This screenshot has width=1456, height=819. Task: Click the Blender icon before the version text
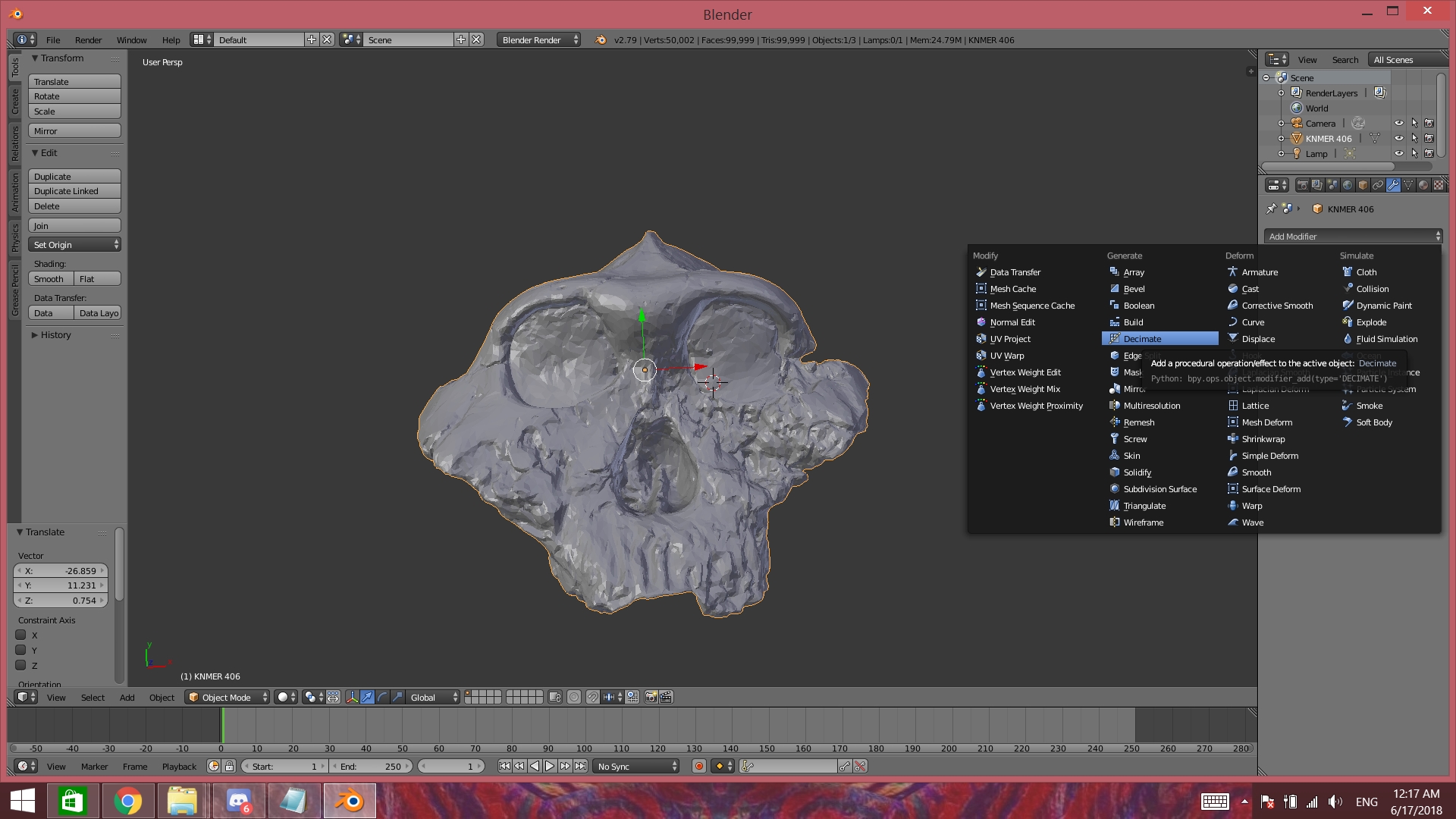(x=601, y=40)
